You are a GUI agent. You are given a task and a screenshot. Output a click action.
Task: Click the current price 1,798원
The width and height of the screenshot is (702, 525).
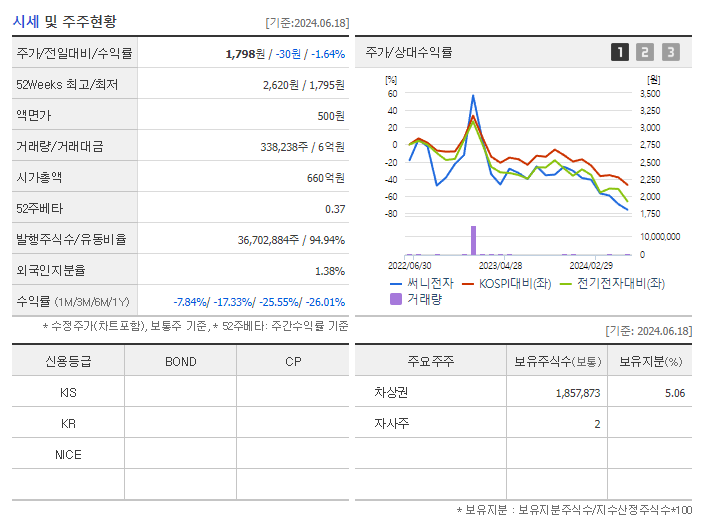(245, 54)
